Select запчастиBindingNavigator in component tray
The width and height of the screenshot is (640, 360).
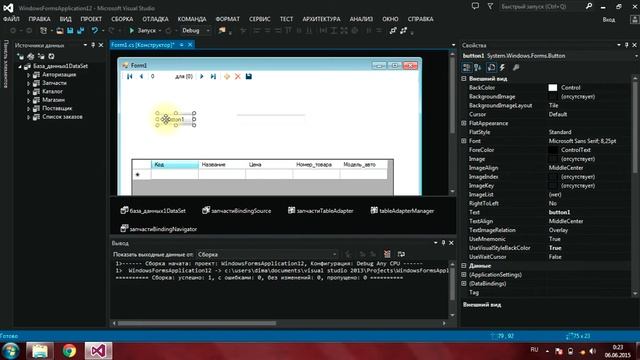click(159, 229)
